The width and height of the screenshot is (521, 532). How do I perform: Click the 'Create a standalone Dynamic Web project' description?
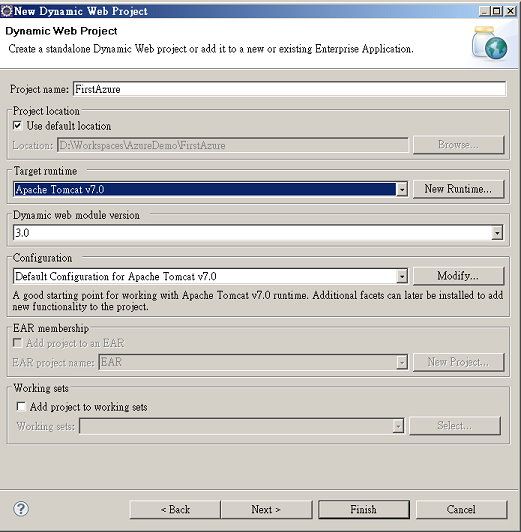[x=211, y=49]
